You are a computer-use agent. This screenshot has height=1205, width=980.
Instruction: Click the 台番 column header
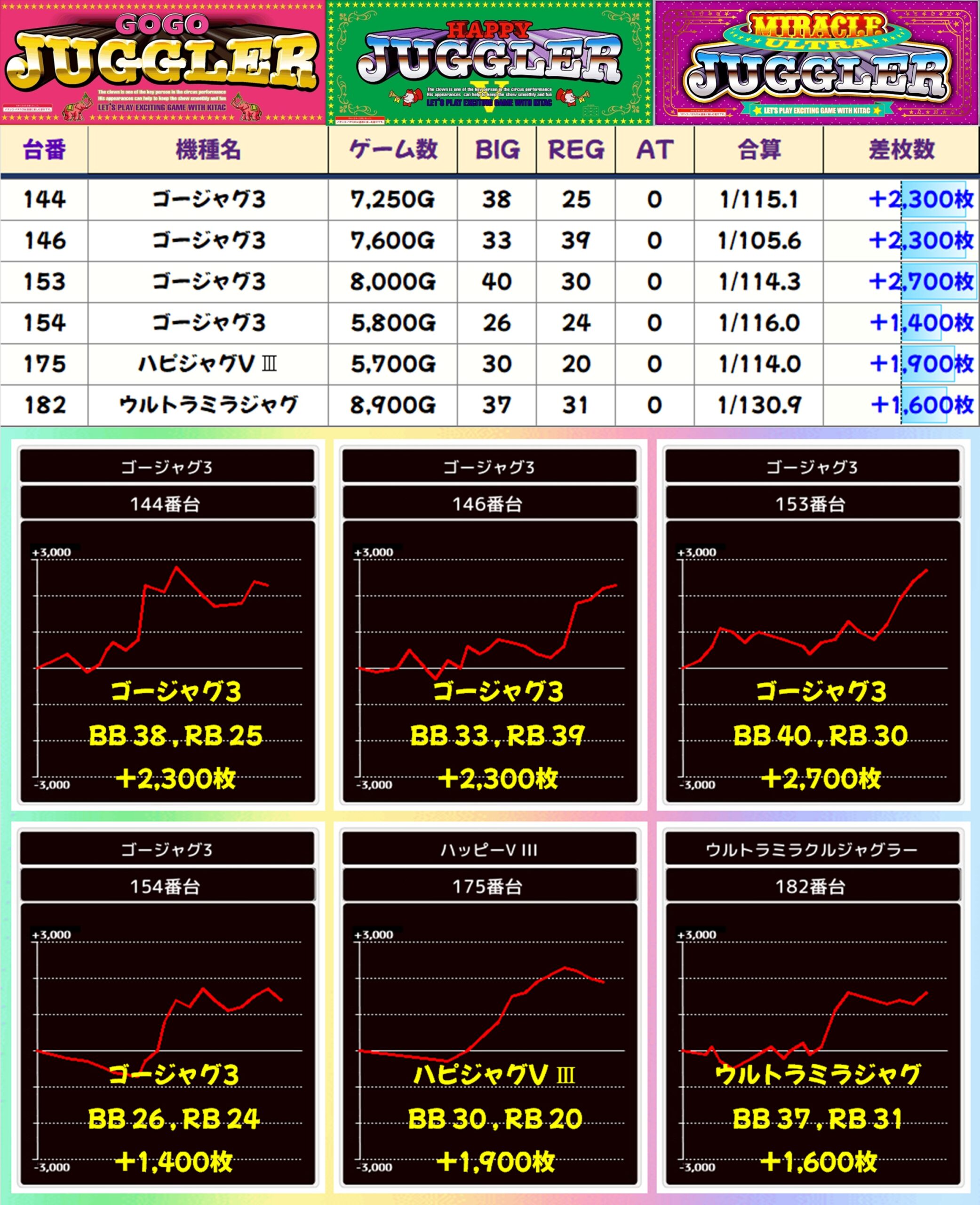pos(44,150)
